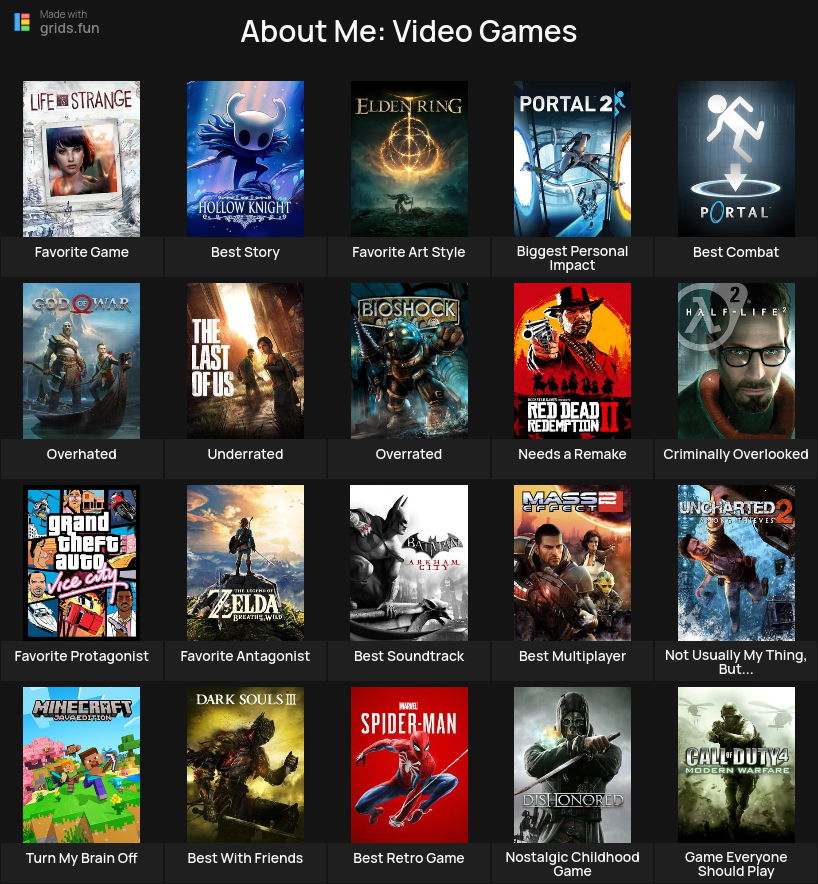Open the grids.fun link text
This screenshot has width=818, height=884.
pos(69,28)
